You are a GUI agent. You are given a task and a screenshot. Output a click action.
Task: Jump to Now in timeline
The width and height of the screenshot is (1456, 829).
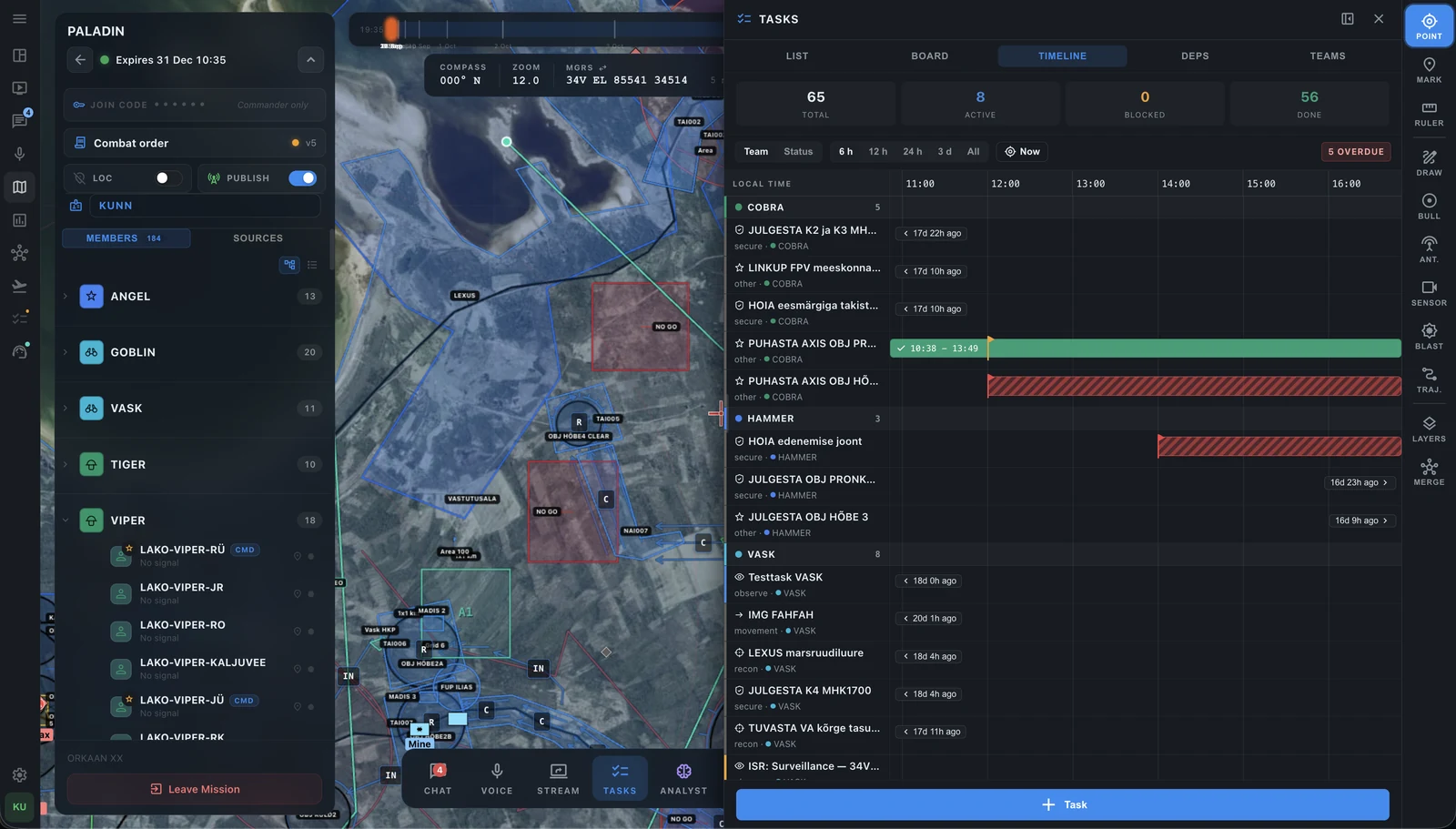1022,152
